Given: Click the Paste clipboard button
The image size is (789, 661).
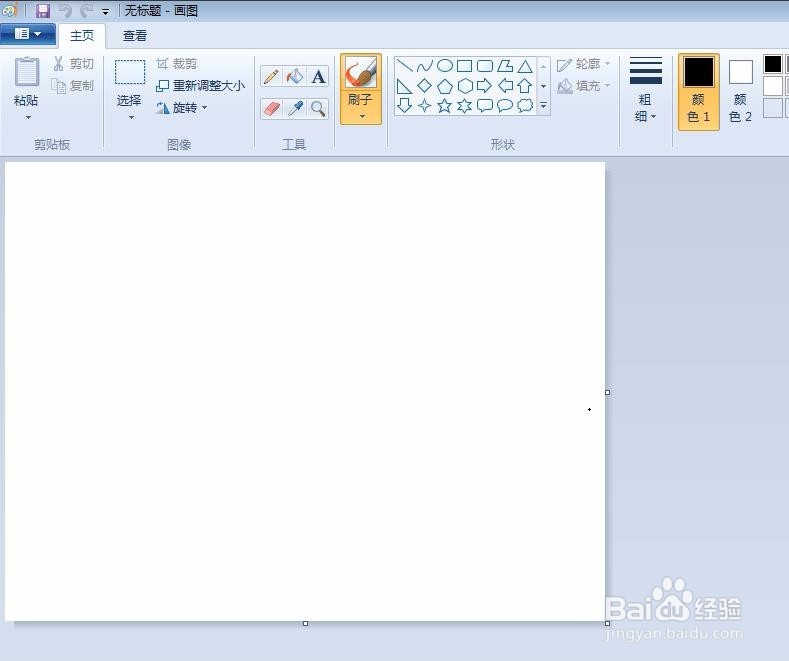Looking at the screenshot, I should tap(27, 80).
